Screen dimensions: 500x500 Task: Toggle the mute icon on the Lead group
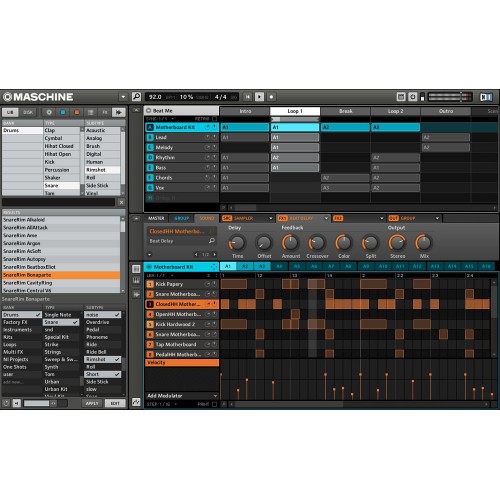[x=207, y=137]
